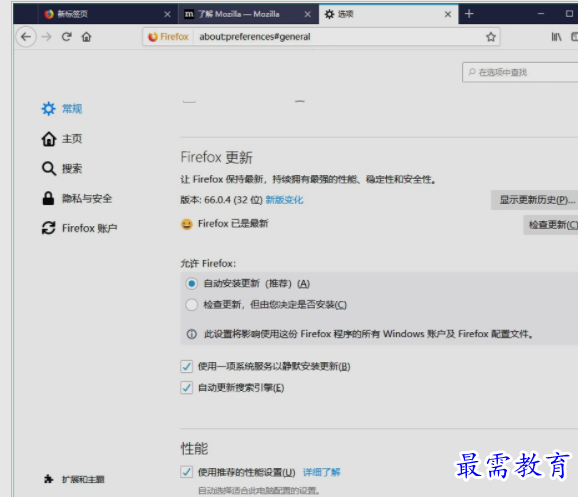Close the 了解 Mozilla tab
Screen dimensions: 578x497
307,14
